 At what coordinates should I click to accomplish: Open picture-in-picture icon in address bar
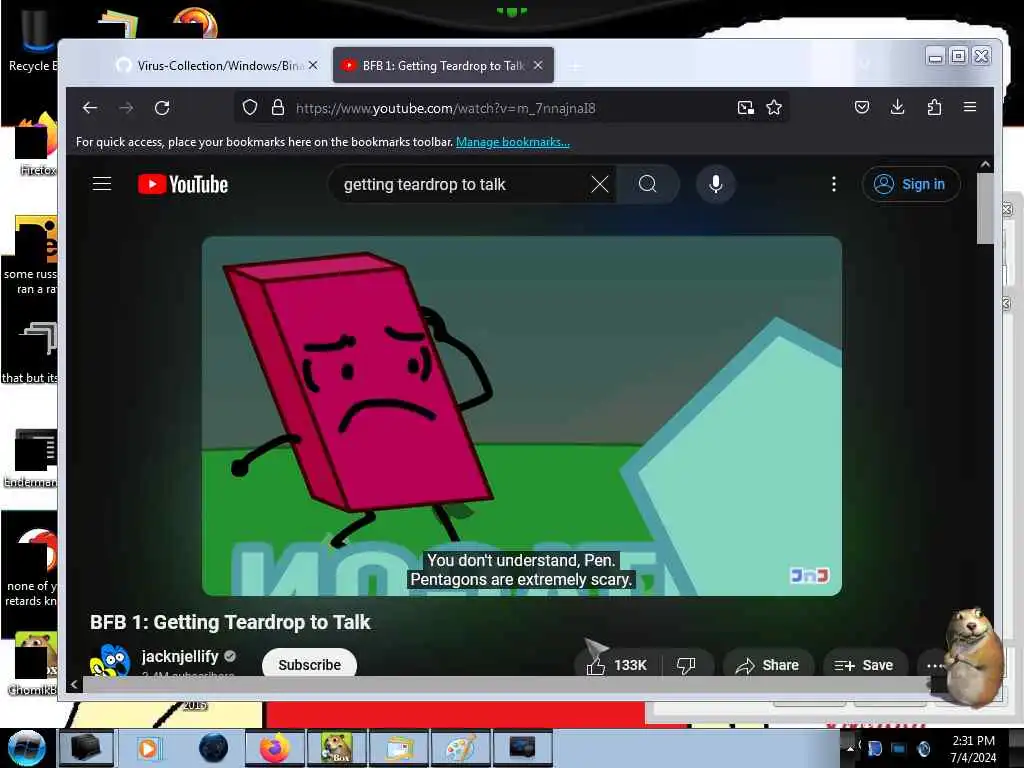745,108
